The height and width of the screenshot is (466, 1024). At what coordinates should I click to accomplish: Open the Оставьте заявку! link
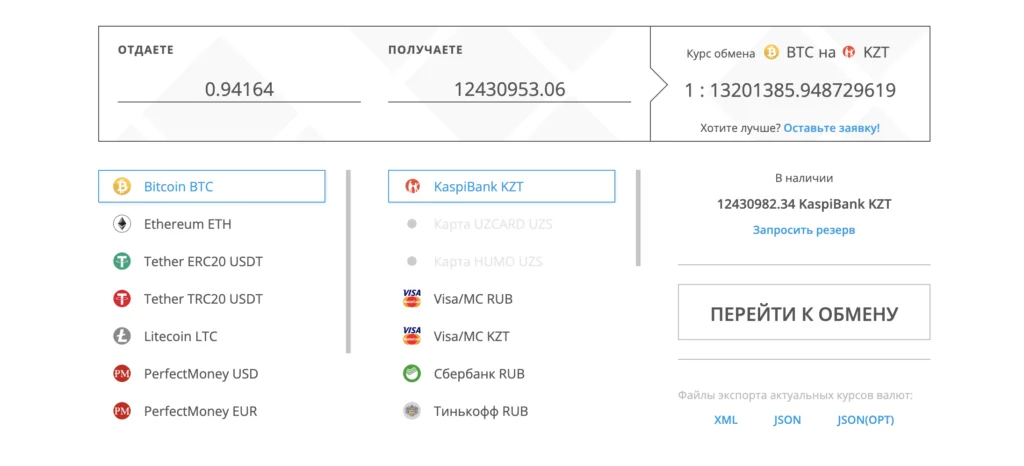(x=831, y=128)
